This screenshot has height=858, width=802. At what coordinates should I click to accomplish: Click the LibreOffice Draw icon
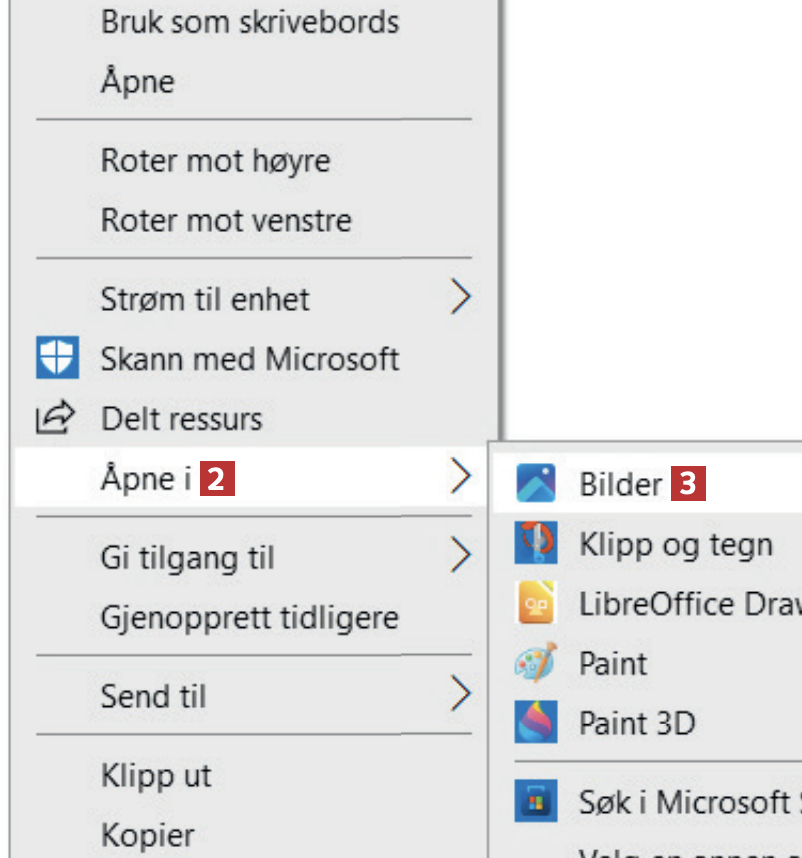pyautogui.click(x=536, y=604)
